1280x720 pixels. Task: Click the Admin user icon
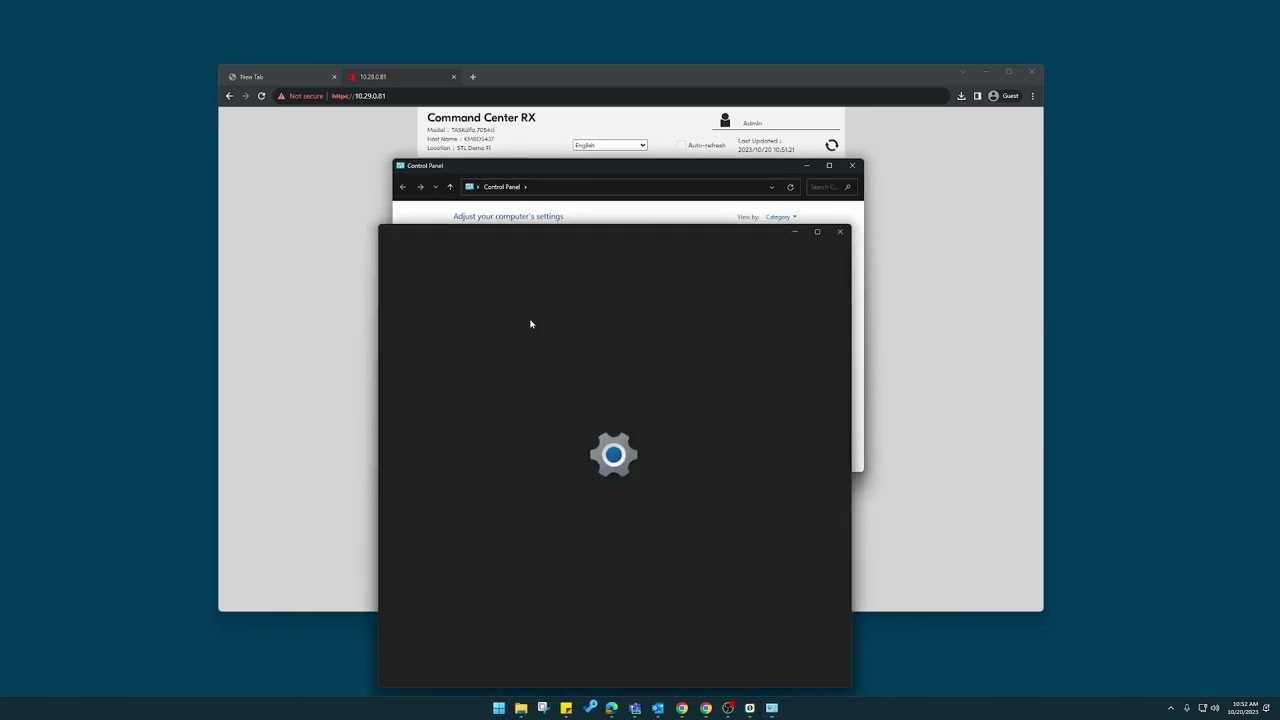point(725,120)
